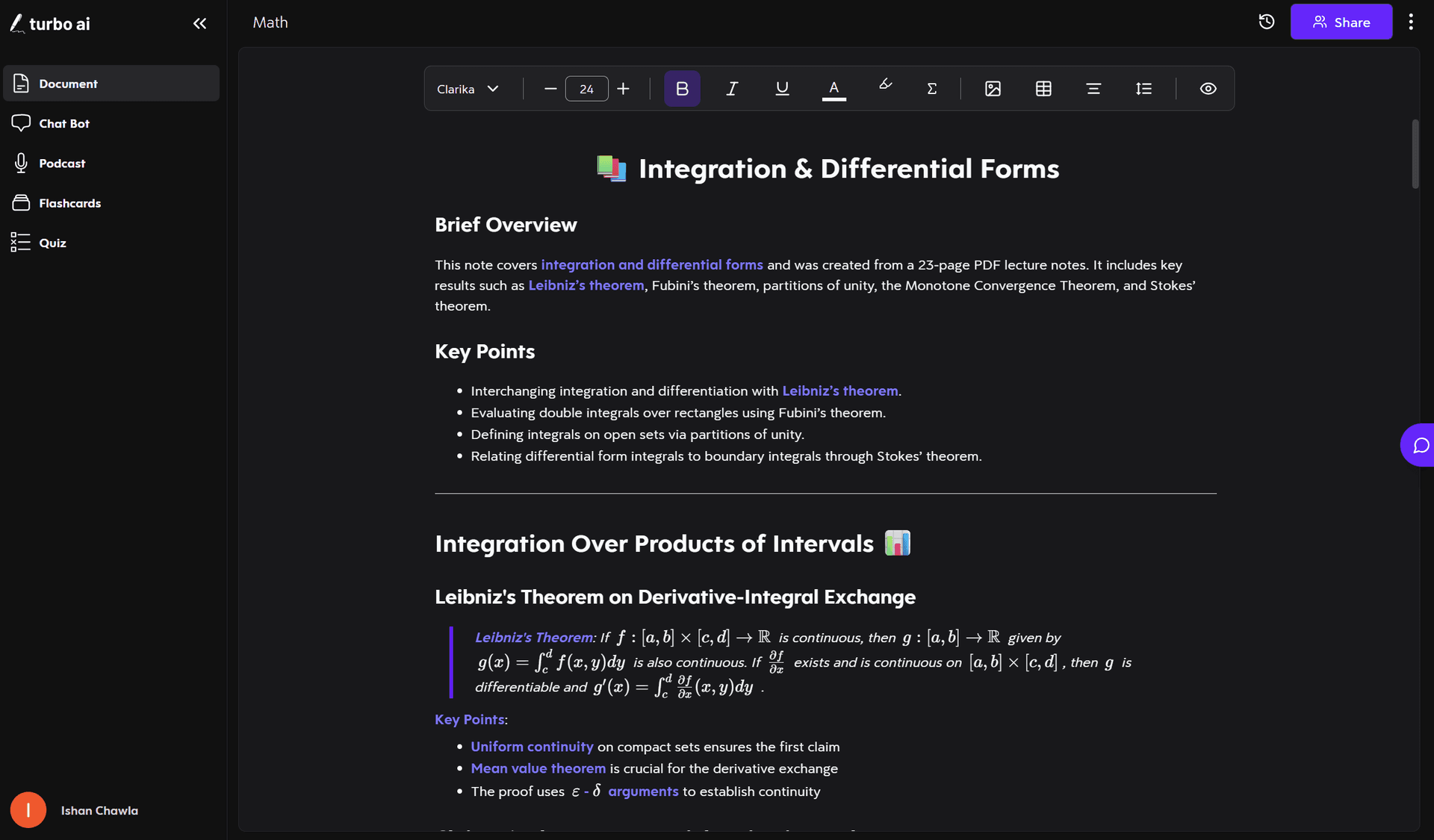Open the Quiz section
Image resolution: width=1434 pixels, height=840 pixels.
tap(111, 243)
